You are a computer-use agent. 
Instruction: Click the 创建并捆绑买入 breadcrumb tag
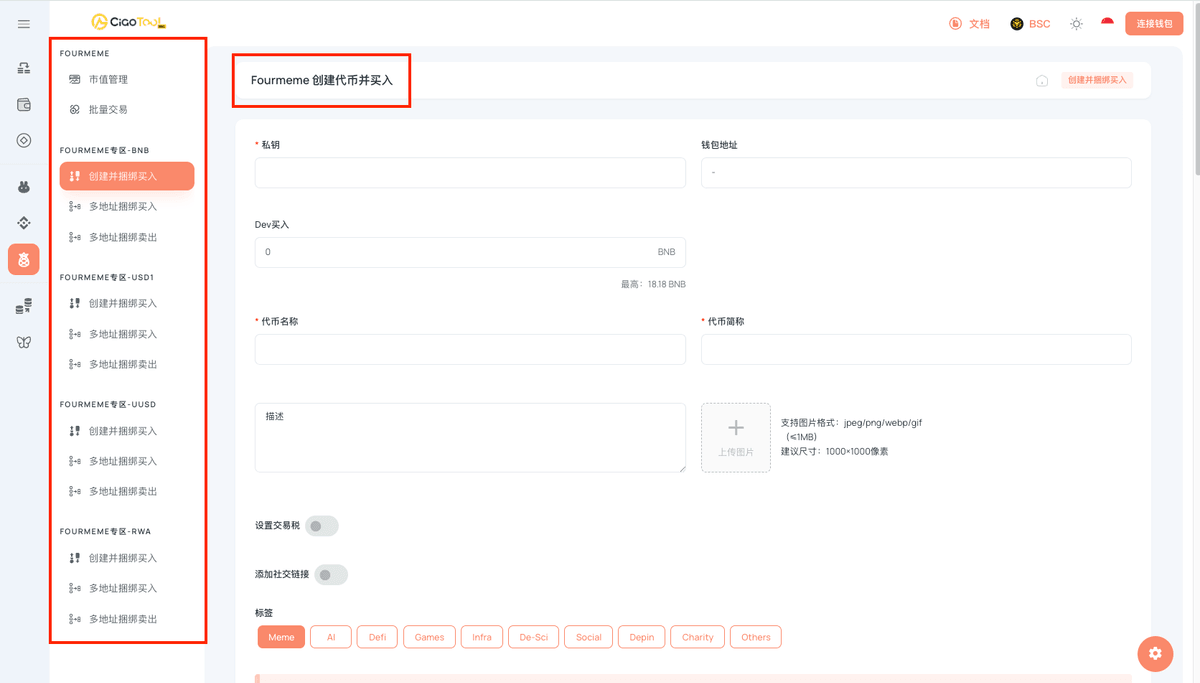pyautogui.click(x=1097, y=80)
